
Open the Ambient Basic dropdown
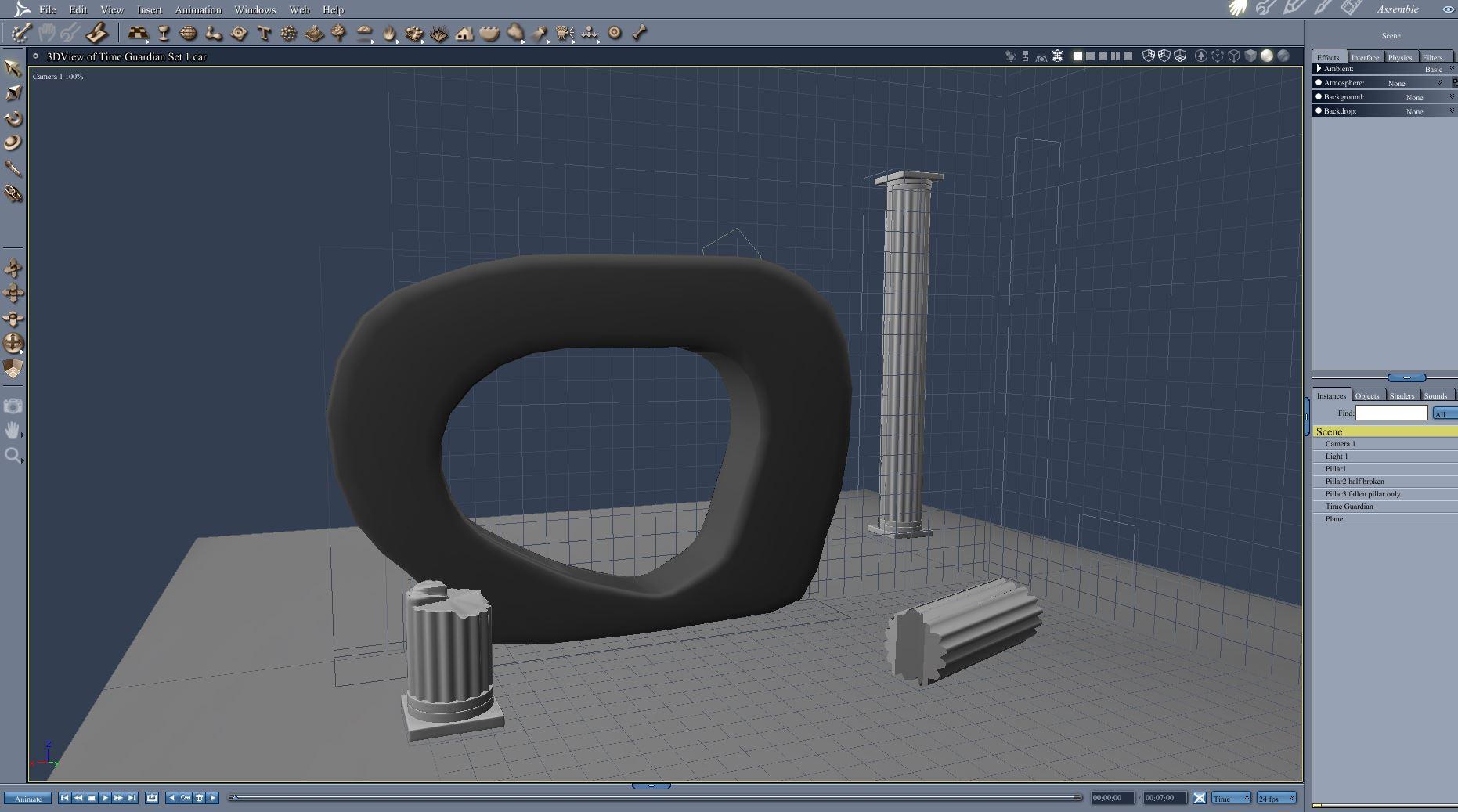(1439, 69)
